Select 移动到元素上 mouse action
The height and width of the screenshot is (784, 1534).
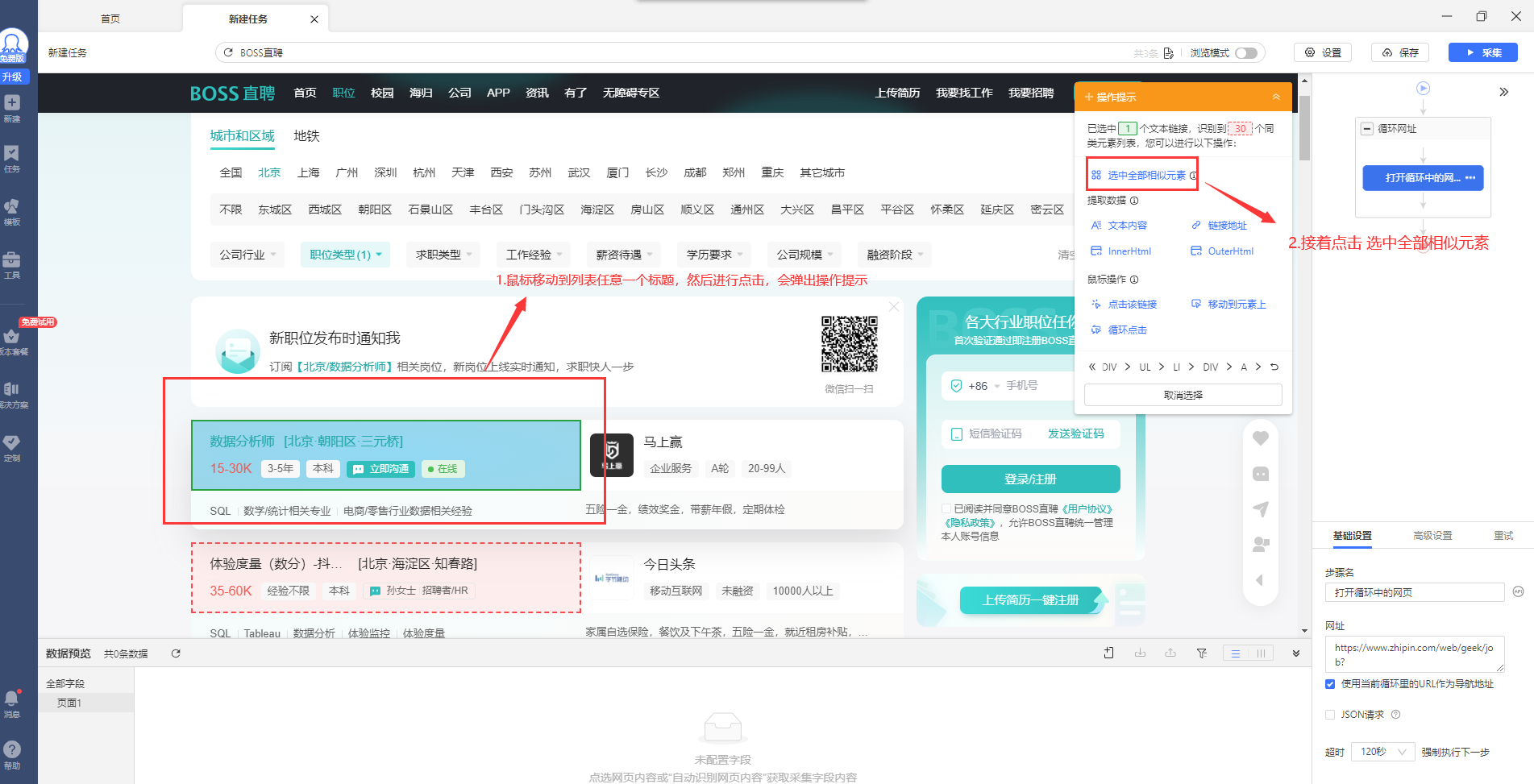pos(1228,305)
